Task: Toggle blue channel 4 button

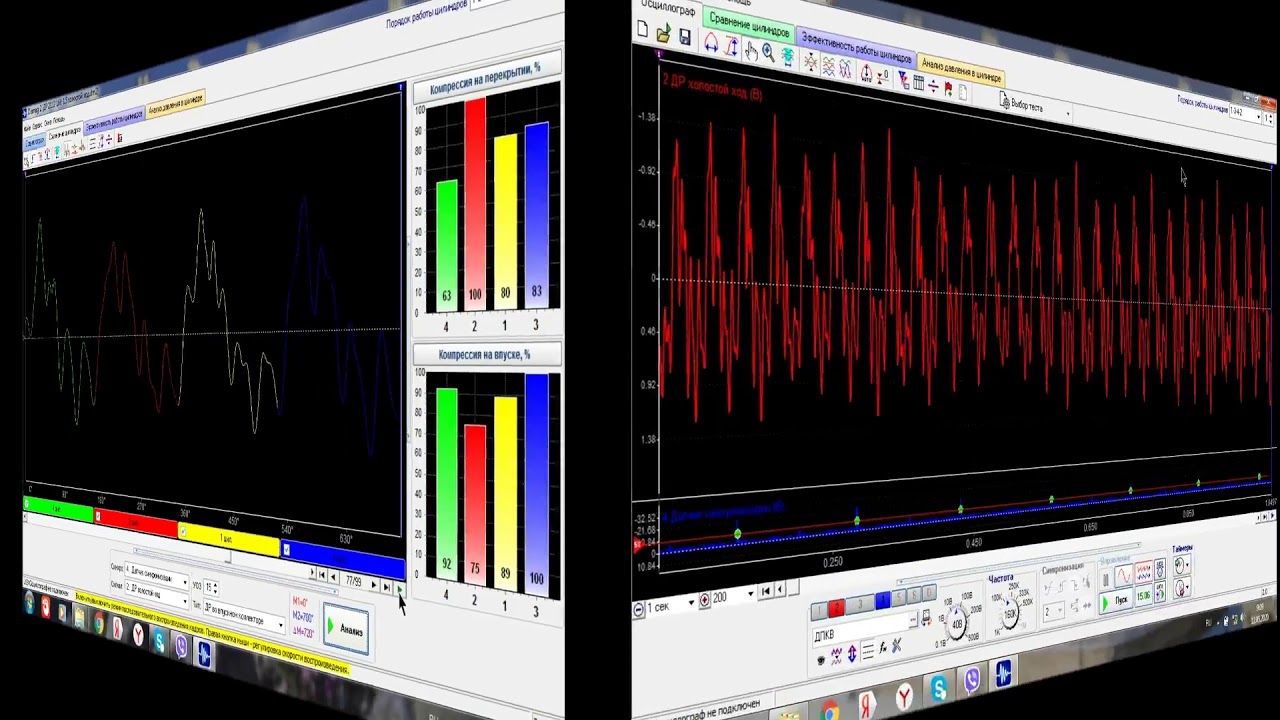Action: click(882, 601)
